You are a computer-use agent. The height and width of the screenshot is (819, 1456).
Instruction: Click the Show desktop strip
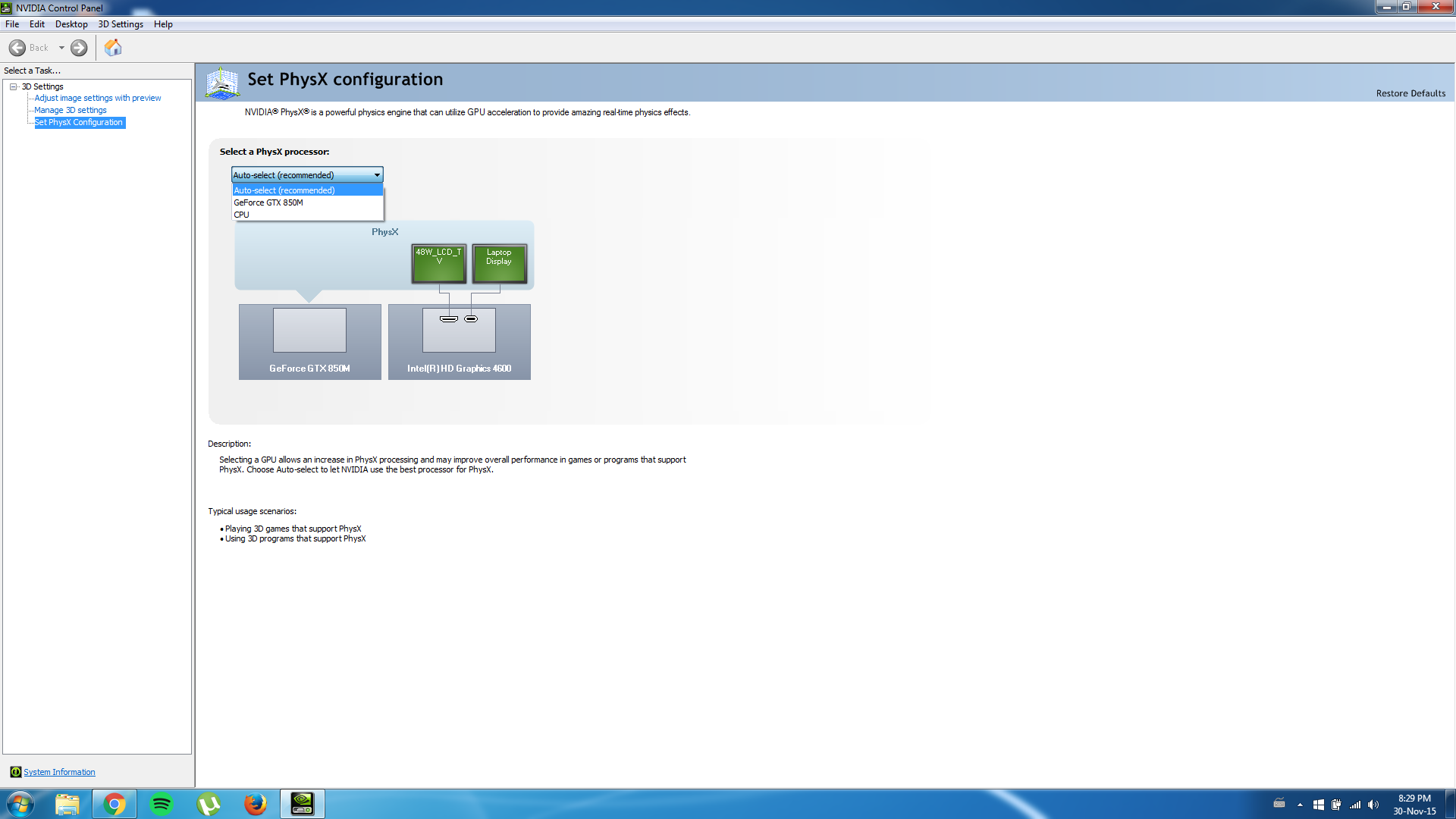[x=1451, y=804]
